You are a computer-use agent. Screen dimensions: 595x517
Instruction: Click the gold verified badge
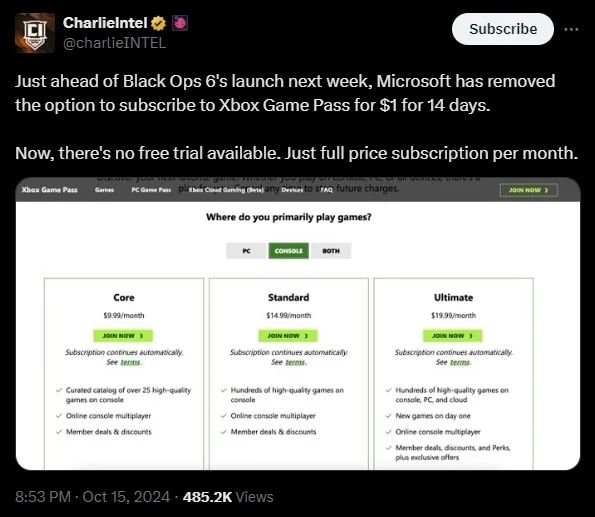158,24
